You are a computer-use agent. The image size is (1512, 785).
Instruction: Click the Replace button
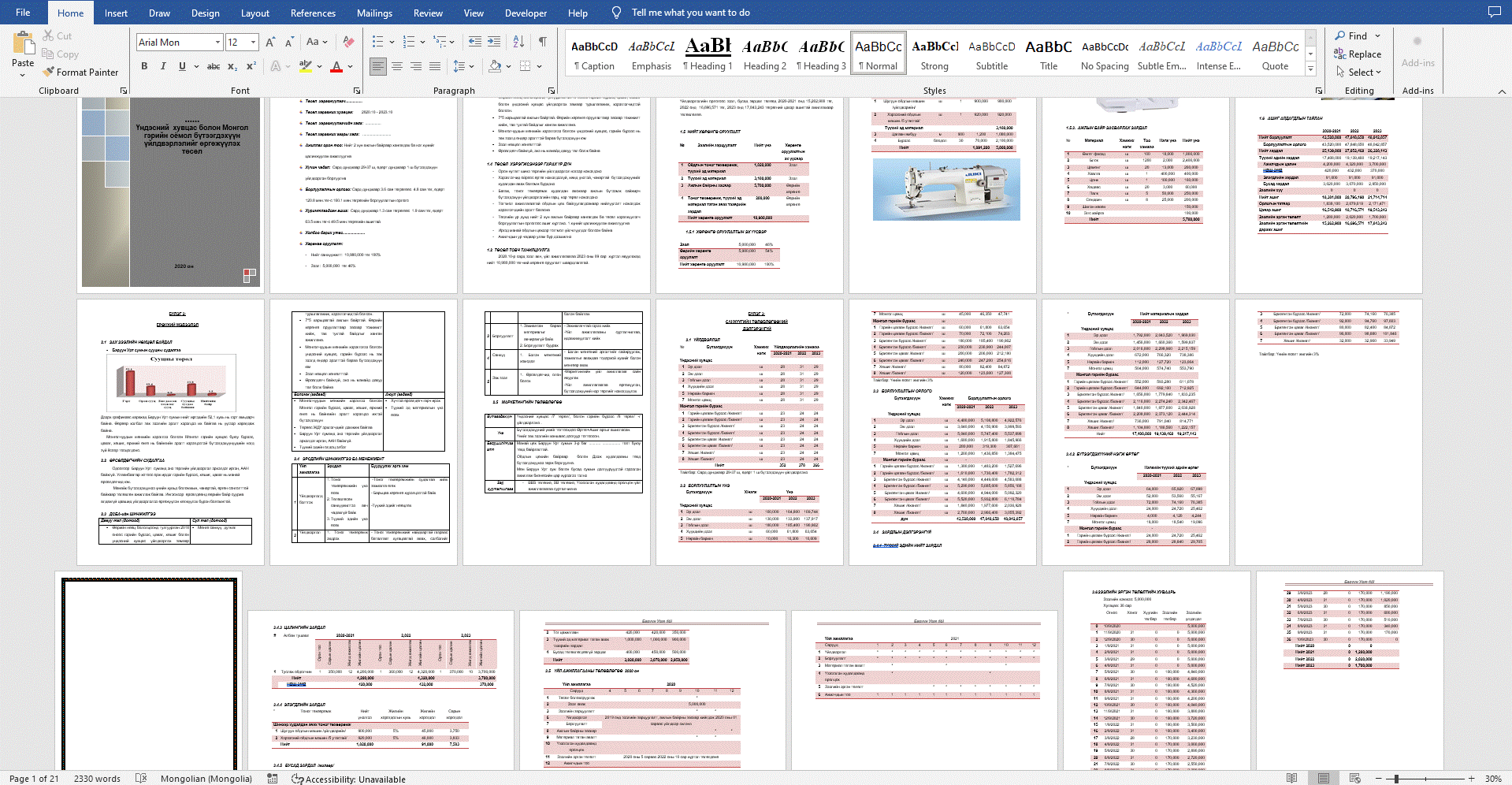[x=1358, y=54]
